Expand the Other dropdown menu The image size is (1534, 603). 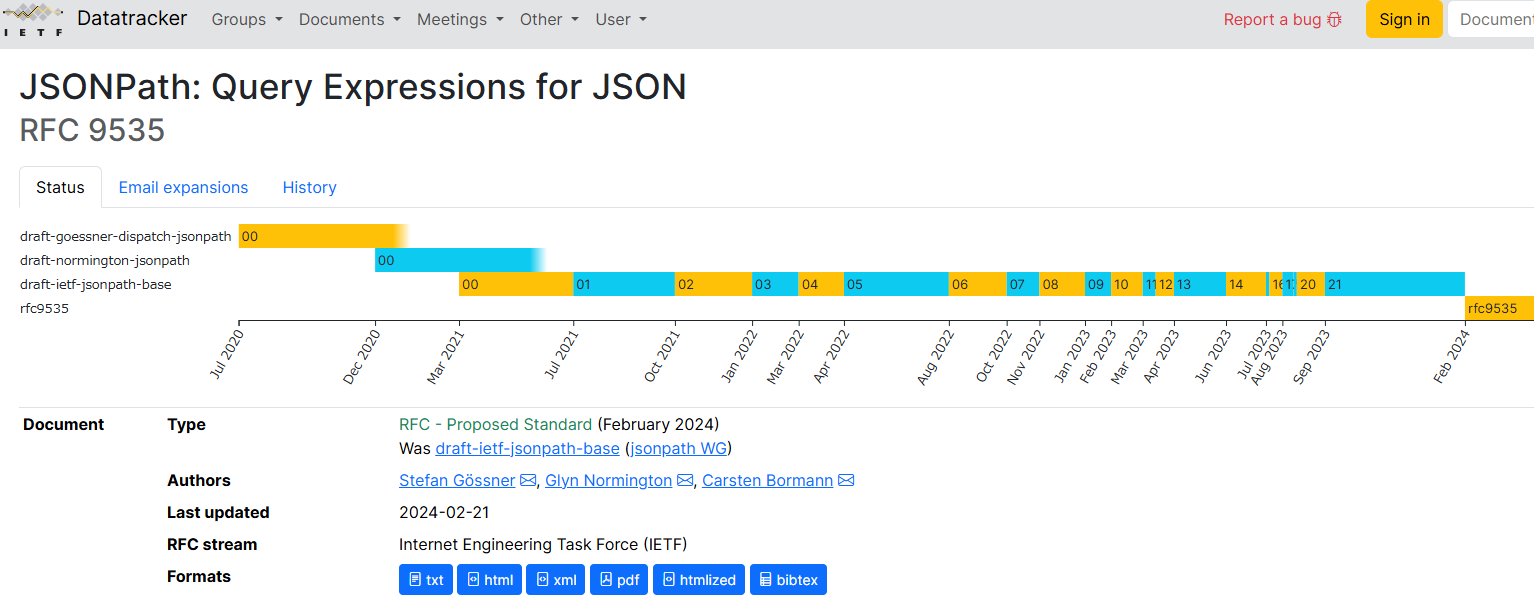(x=549, y=19)
